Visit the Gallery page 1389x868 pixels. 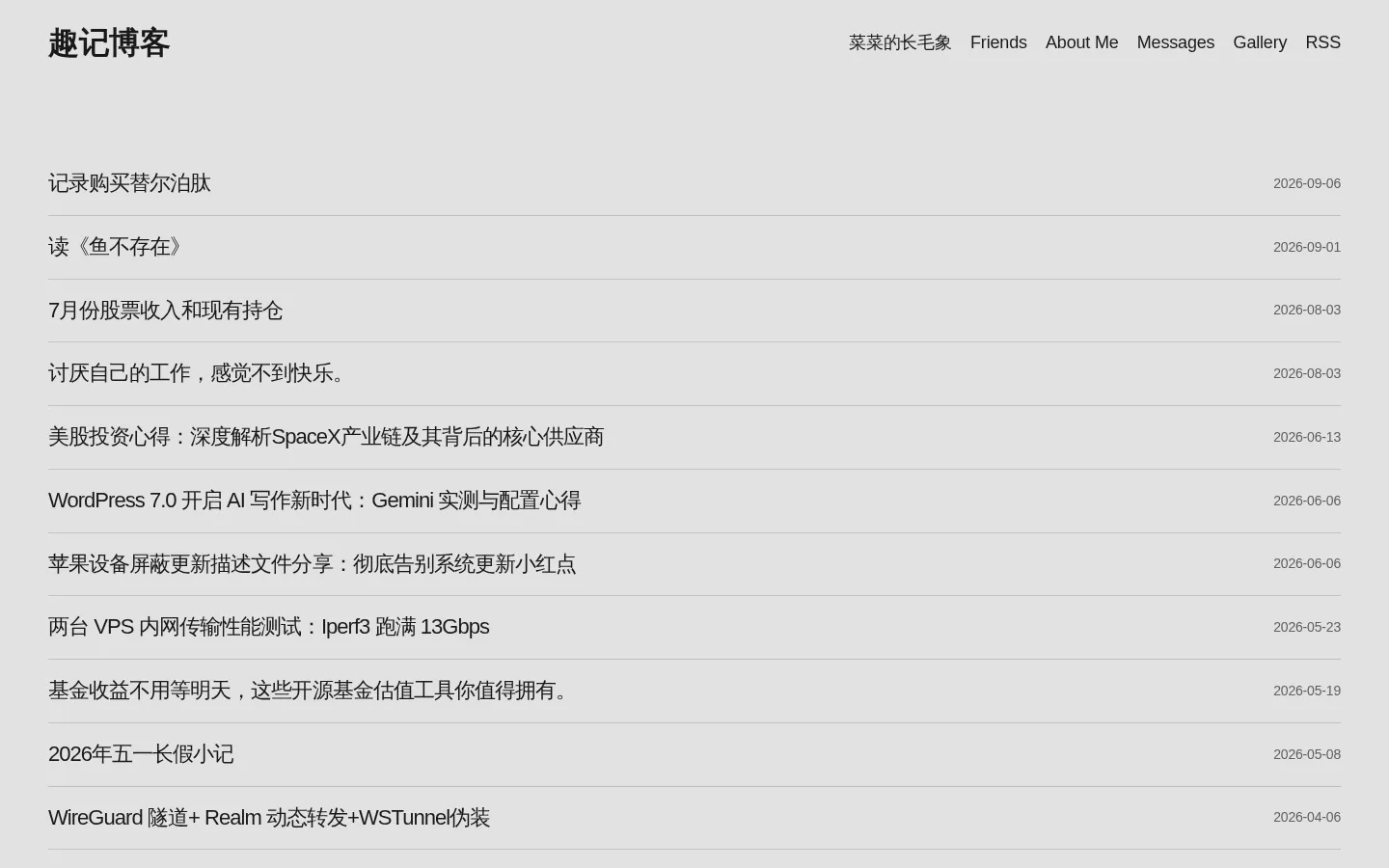coord(1260,42)
